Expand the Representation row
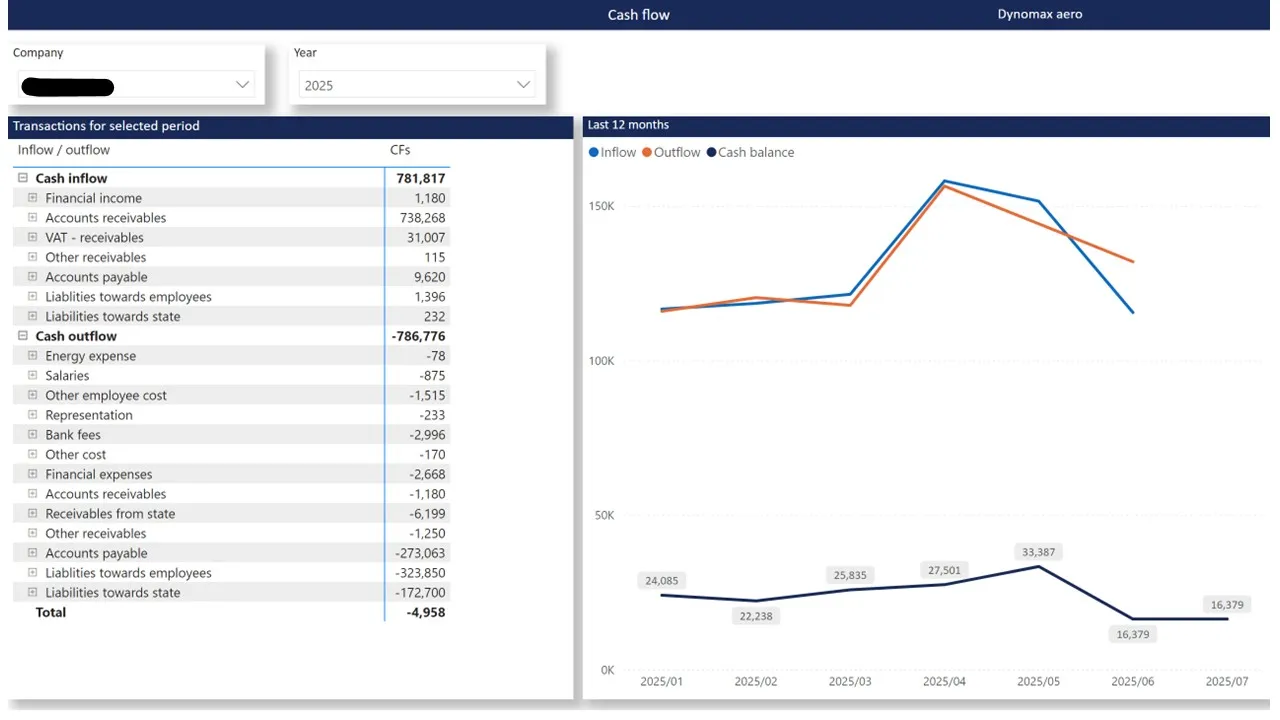Image resolution: width=1280 pixels, height=720 pixels. tap(33, 415)
